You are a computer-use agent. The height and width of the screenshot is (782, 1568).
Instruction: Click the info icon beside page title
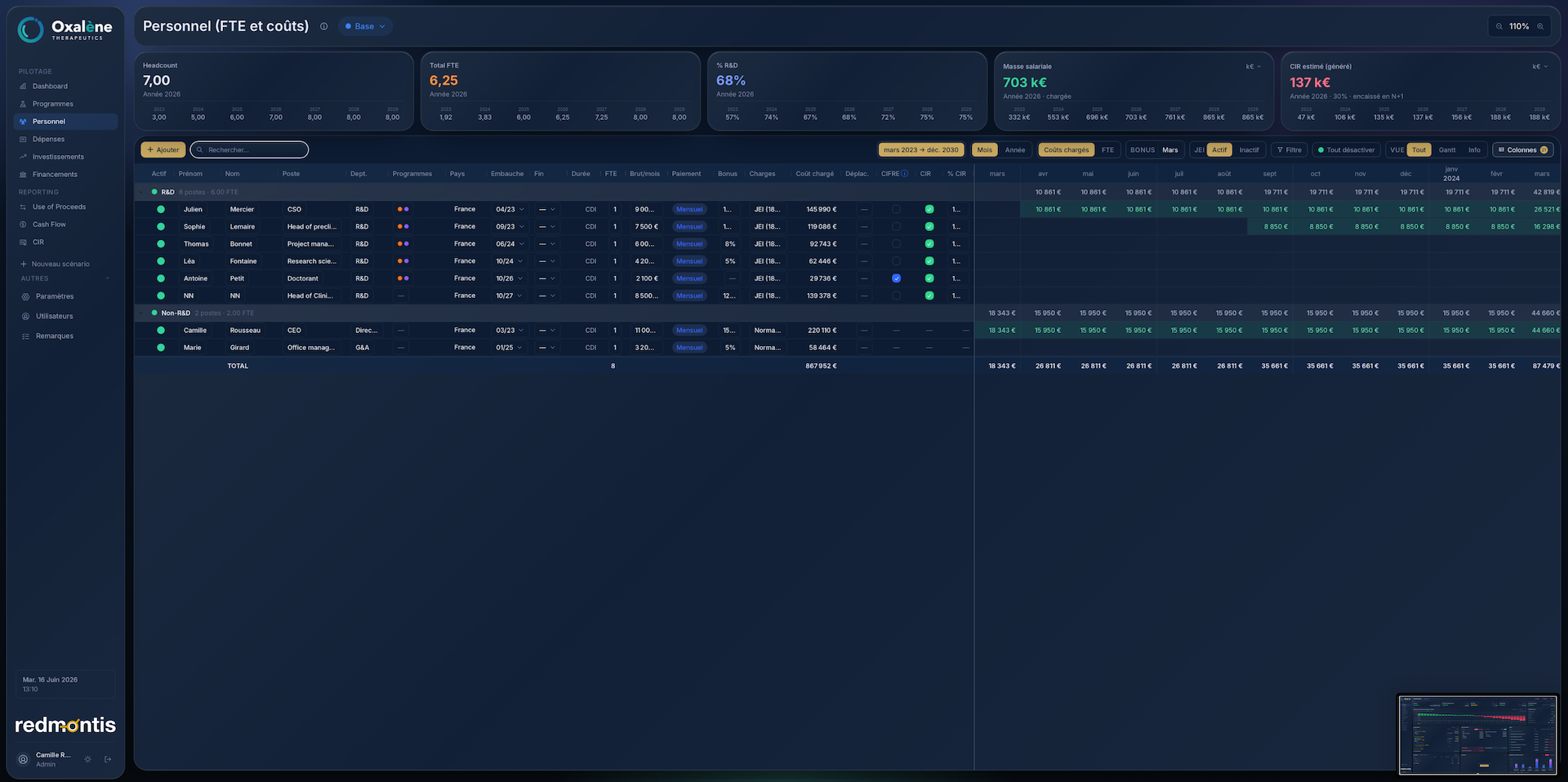click(323, 26)
